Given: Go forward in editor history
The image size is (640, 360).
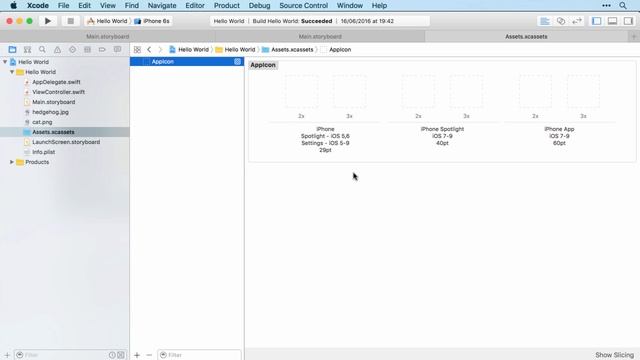Looking at the screenshot, I should point(160,49).
